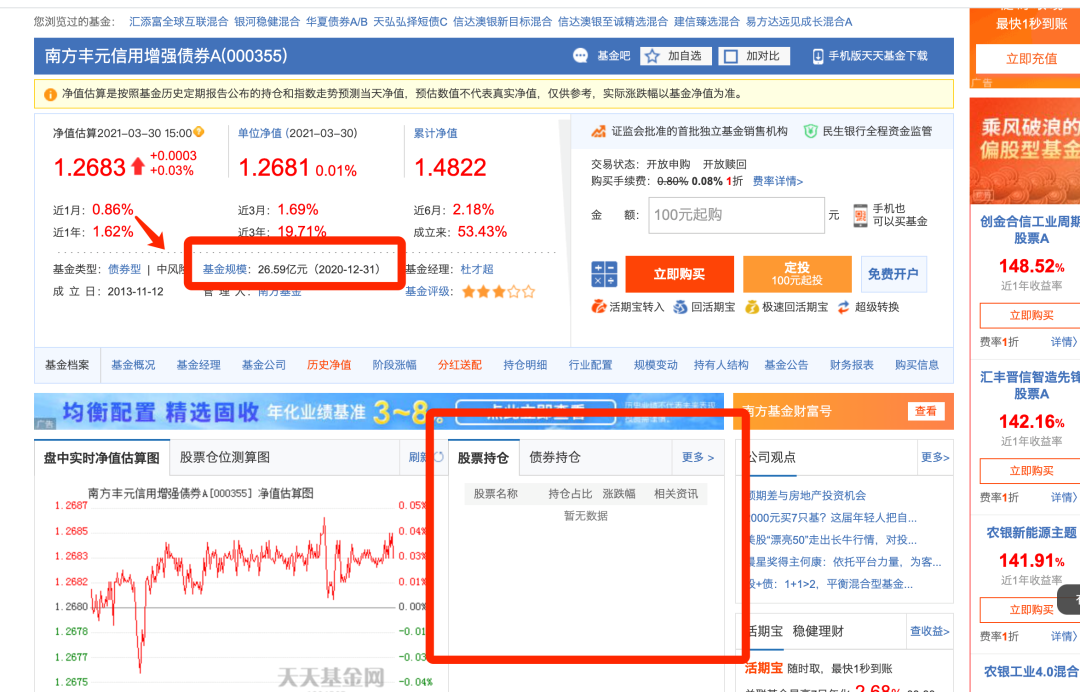This screenshot has height=692, width=1080.
Task: Click the 手机版天天基金下载 phone icon
Action: coord(818,56)
